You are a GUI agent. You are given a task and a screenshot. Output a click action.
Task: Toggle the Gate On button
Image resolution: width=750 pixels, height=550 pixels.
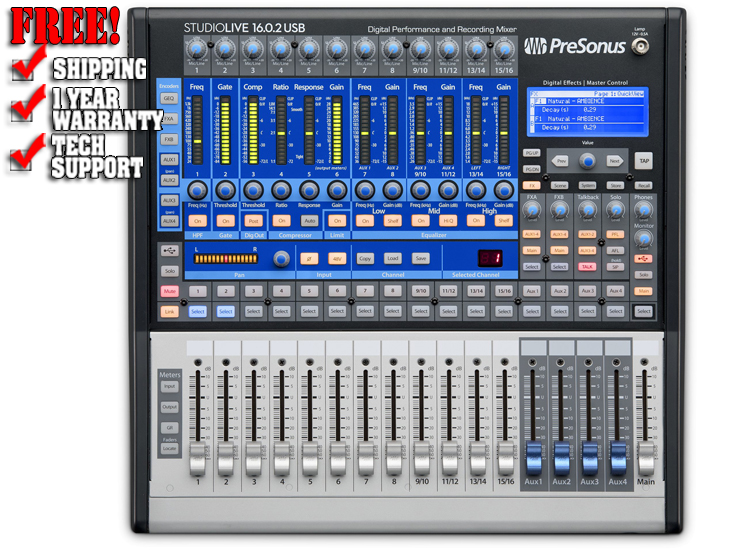pyautogui.click(x=225, y=220)
